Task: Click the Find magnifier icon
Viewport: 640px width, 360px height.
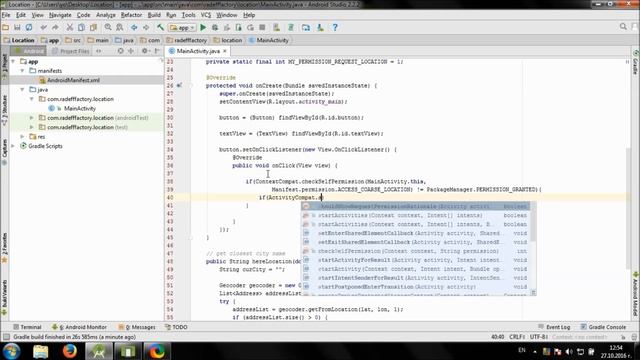Action: pyautogui.click(x=108, y=27)
